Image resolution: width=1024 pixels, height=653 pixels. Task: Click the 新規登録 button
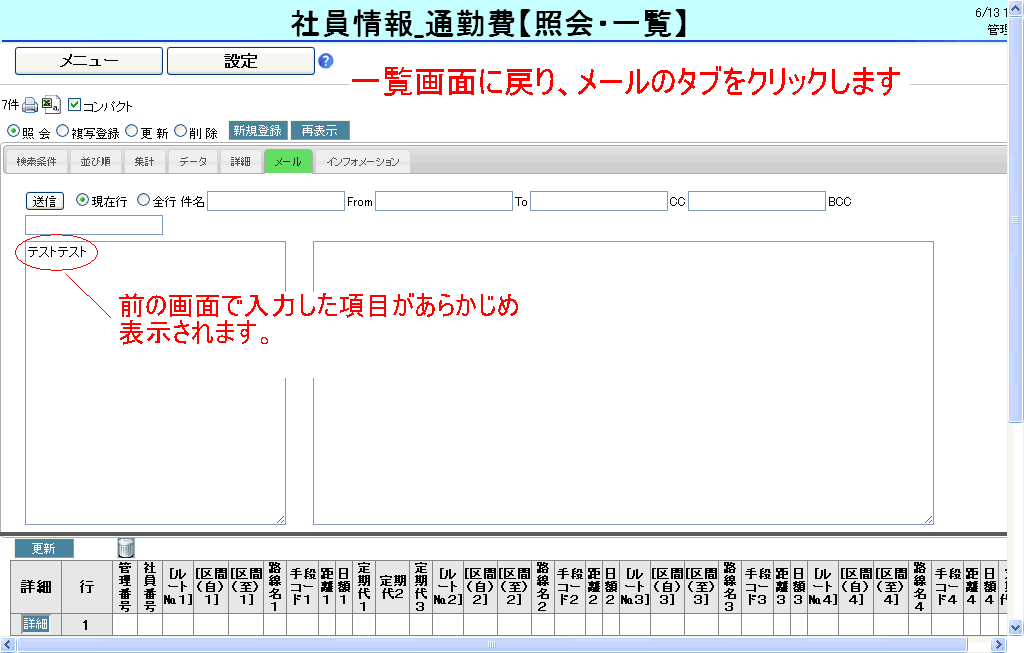(x=257, y=131)
